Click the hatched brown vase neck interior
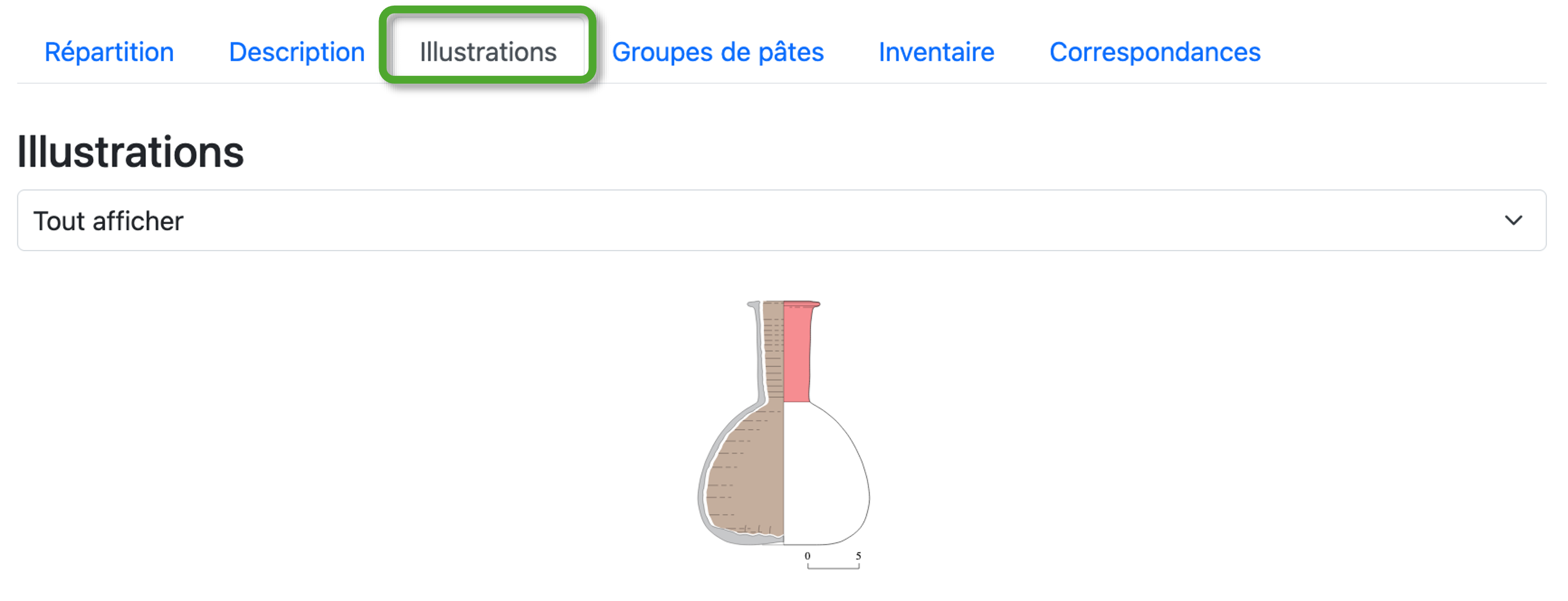This screenshot has width=1568, height=601. (x=773, y=352)
